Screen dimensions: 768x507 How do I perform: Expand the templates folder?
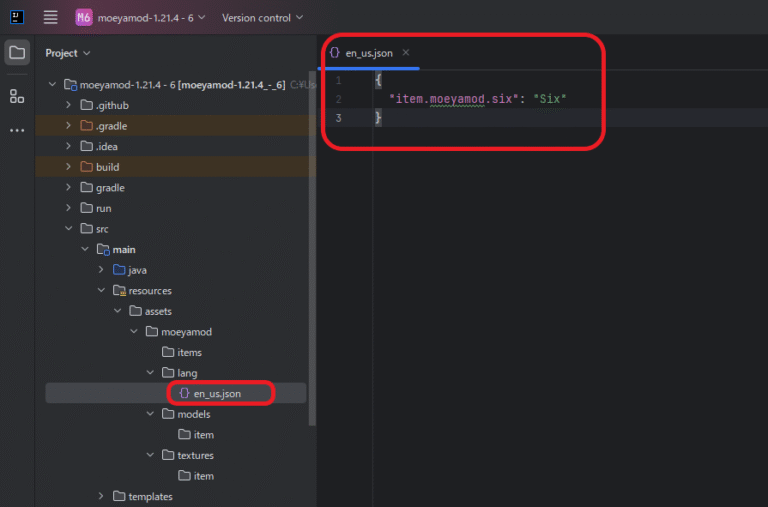click(x=101, y=496)
